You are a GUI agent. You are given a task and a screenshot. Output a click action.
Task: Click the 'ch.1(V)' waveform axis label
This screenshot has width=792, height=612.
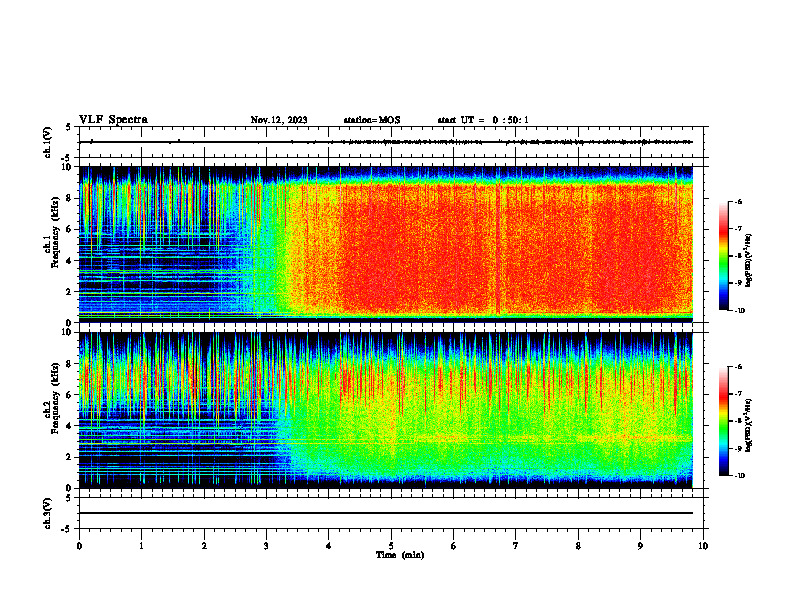click(x=48, y=142)
